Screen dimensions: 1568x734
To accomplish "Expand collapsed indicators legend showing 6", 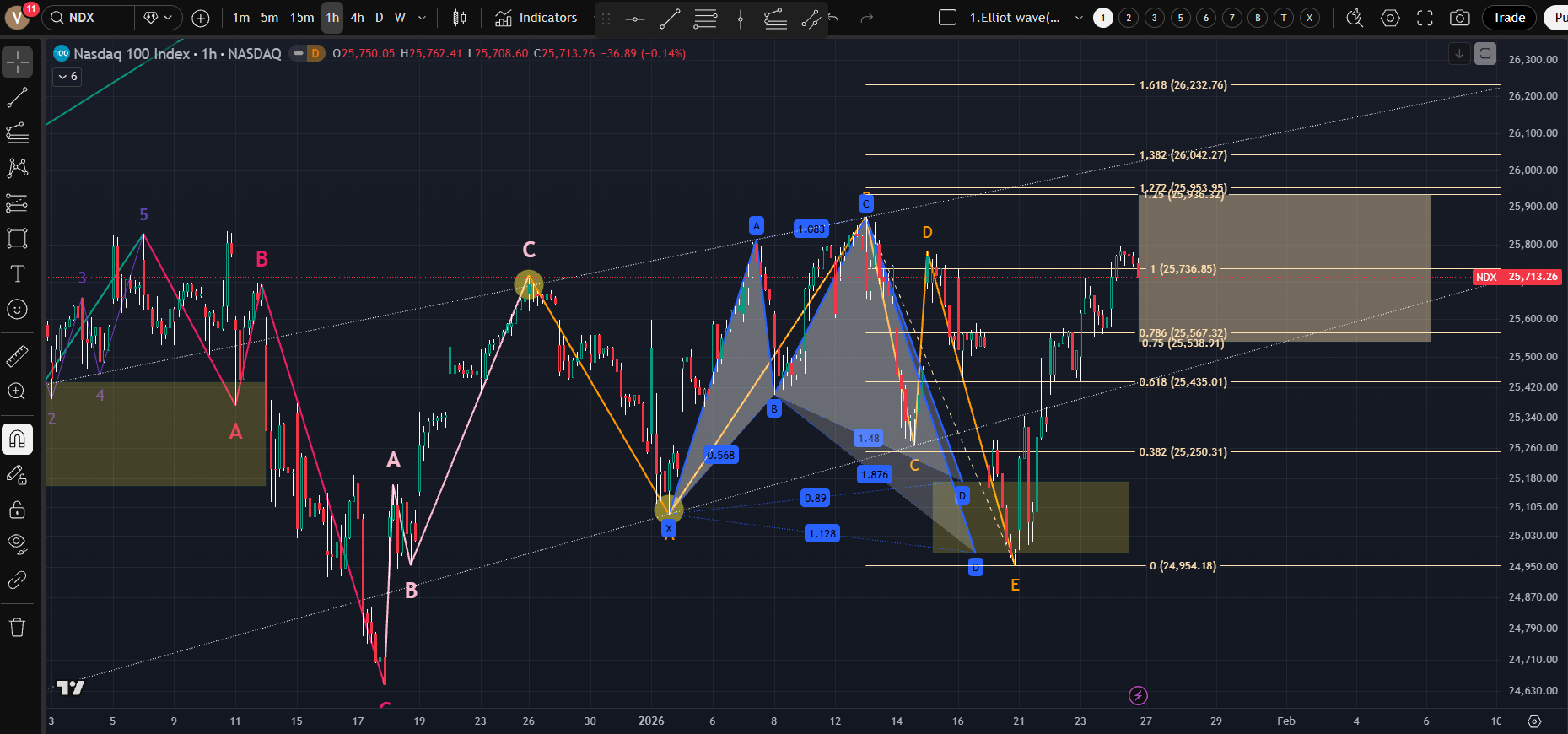I will (x=67, y=77).
